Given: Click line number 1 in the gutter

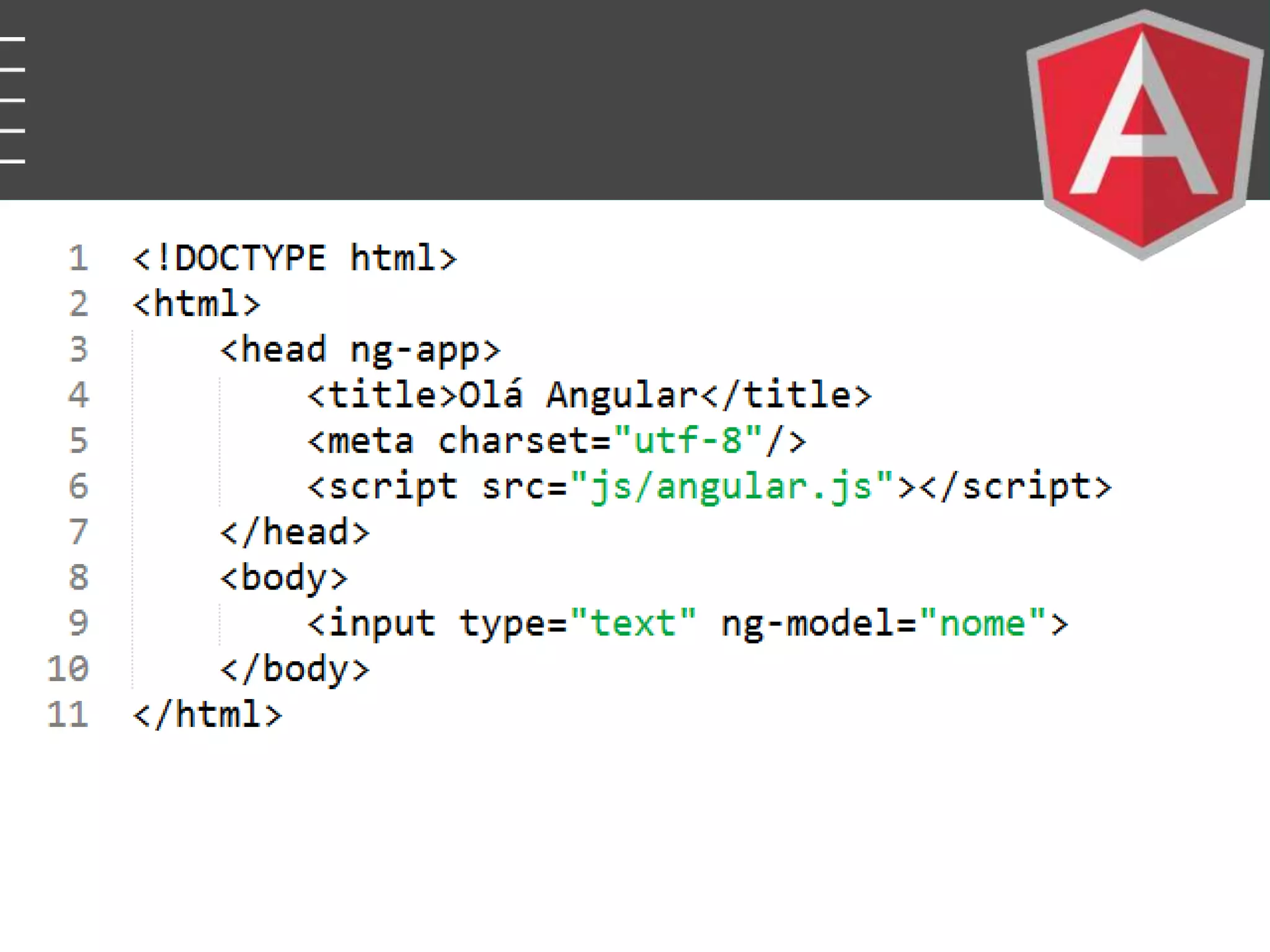Looking at the screenshot, I should 78,258.
